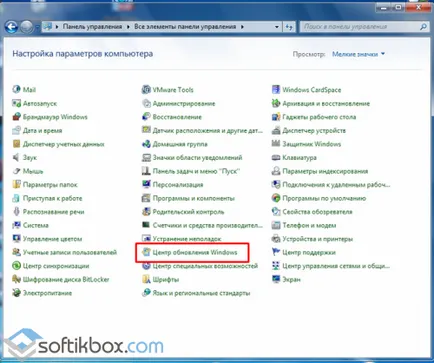Viewport: 434px width, 363px height.
Task: Click the Администрирование icon
Action: [x=146, y=103]
